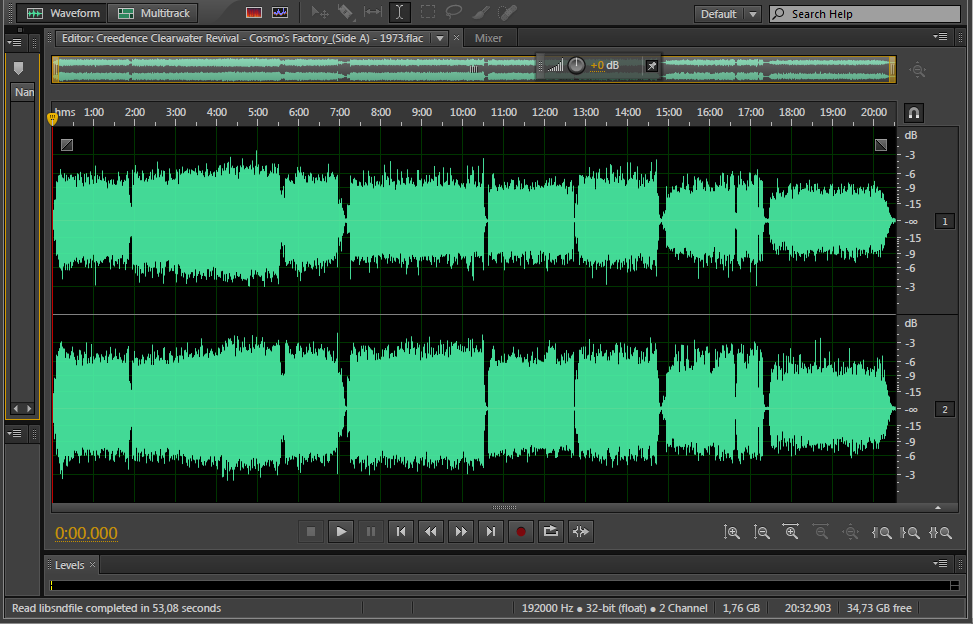Viewport: 973px width, 624px height.
Task: Zoom in at out point
Action: (910, 532)
